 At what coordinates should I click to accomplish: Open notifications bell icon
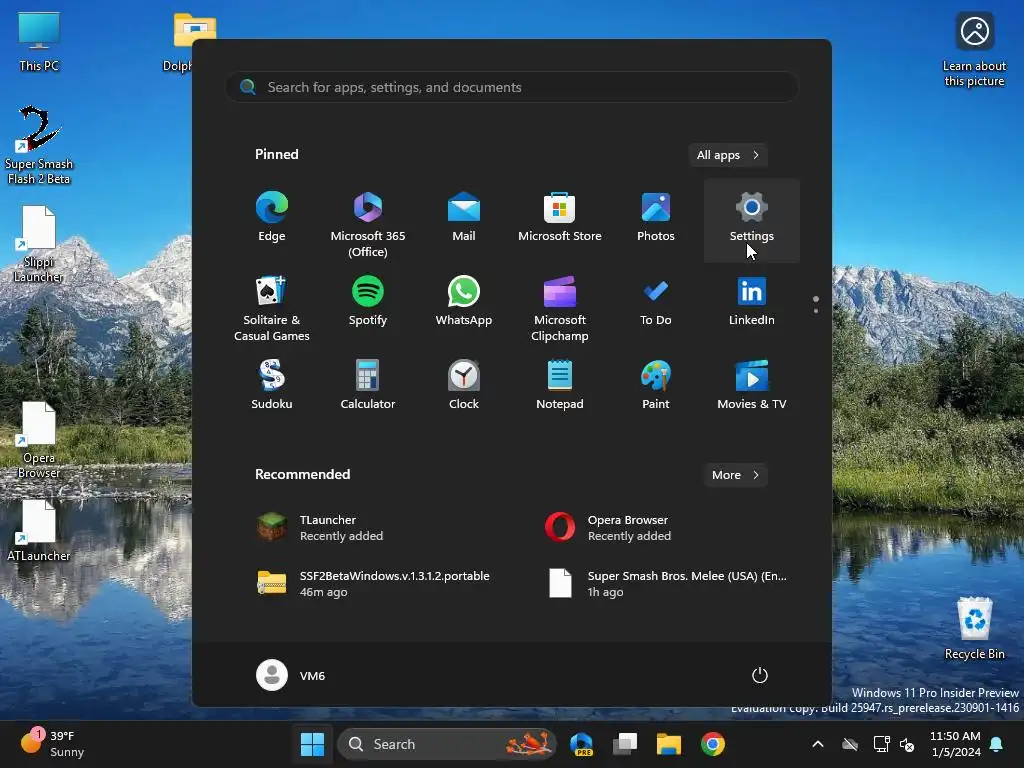pyautogui.click(x=997, y=744)
